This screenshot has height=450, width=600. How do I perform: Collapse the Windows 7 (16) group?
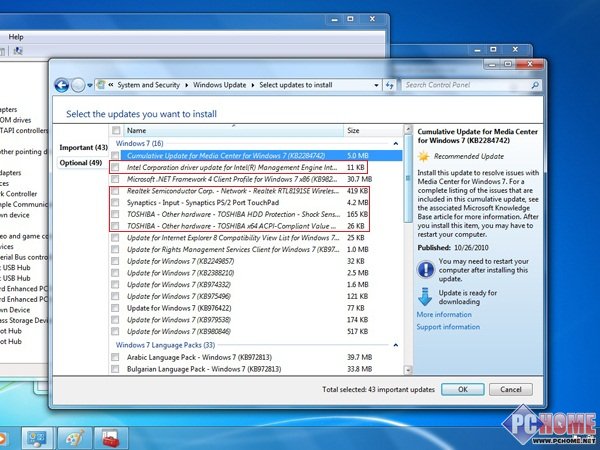pyautogui.click(x=396, y=143)
